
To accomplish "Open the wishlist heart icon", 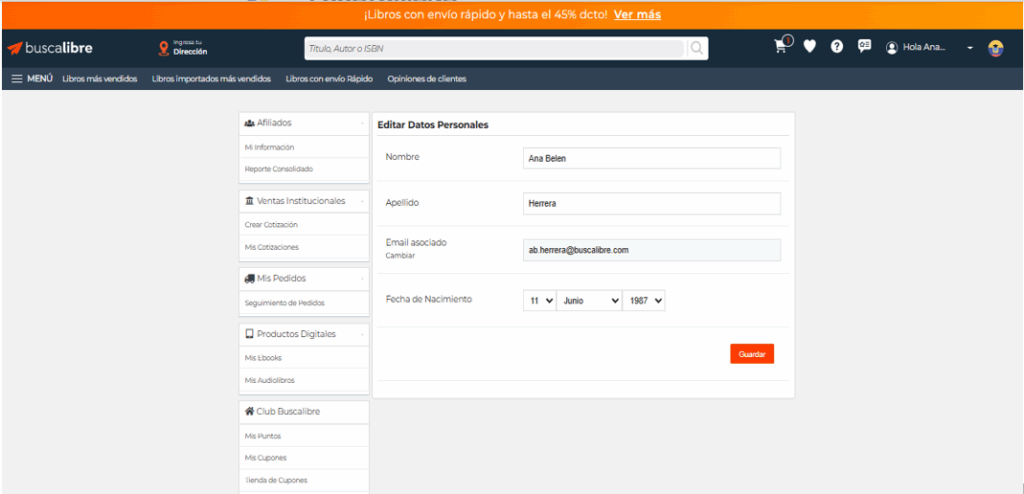I will pyautogui.click(x=810, y=47).
